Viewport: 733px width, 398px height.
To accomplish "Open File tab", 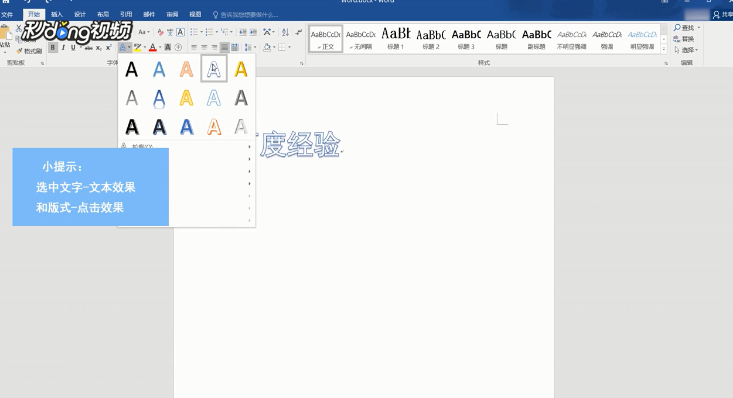I will pyautogui.click(x=7, y=14).
